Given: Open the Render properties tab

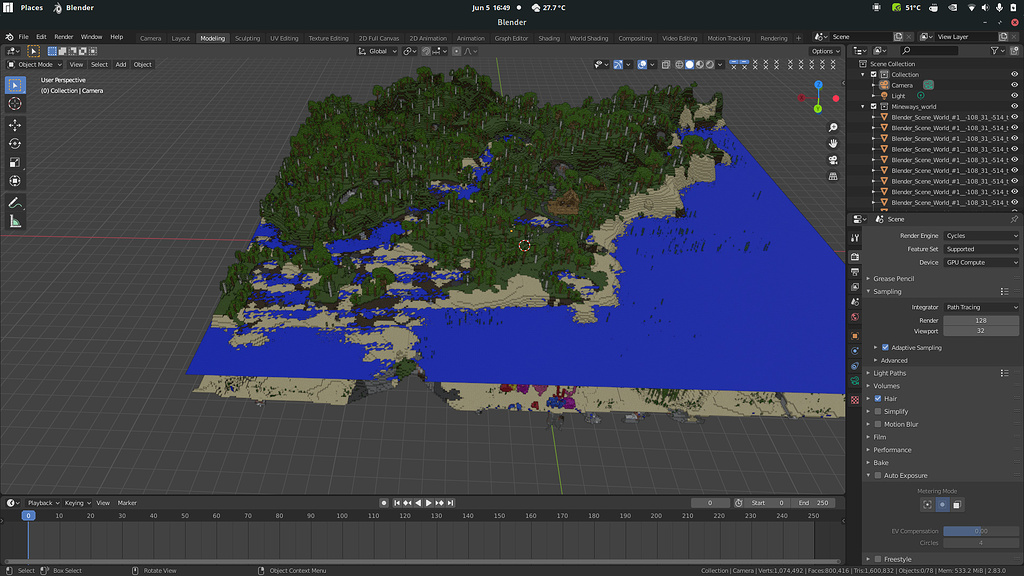Looking at the screenshot, I should 855,257.
